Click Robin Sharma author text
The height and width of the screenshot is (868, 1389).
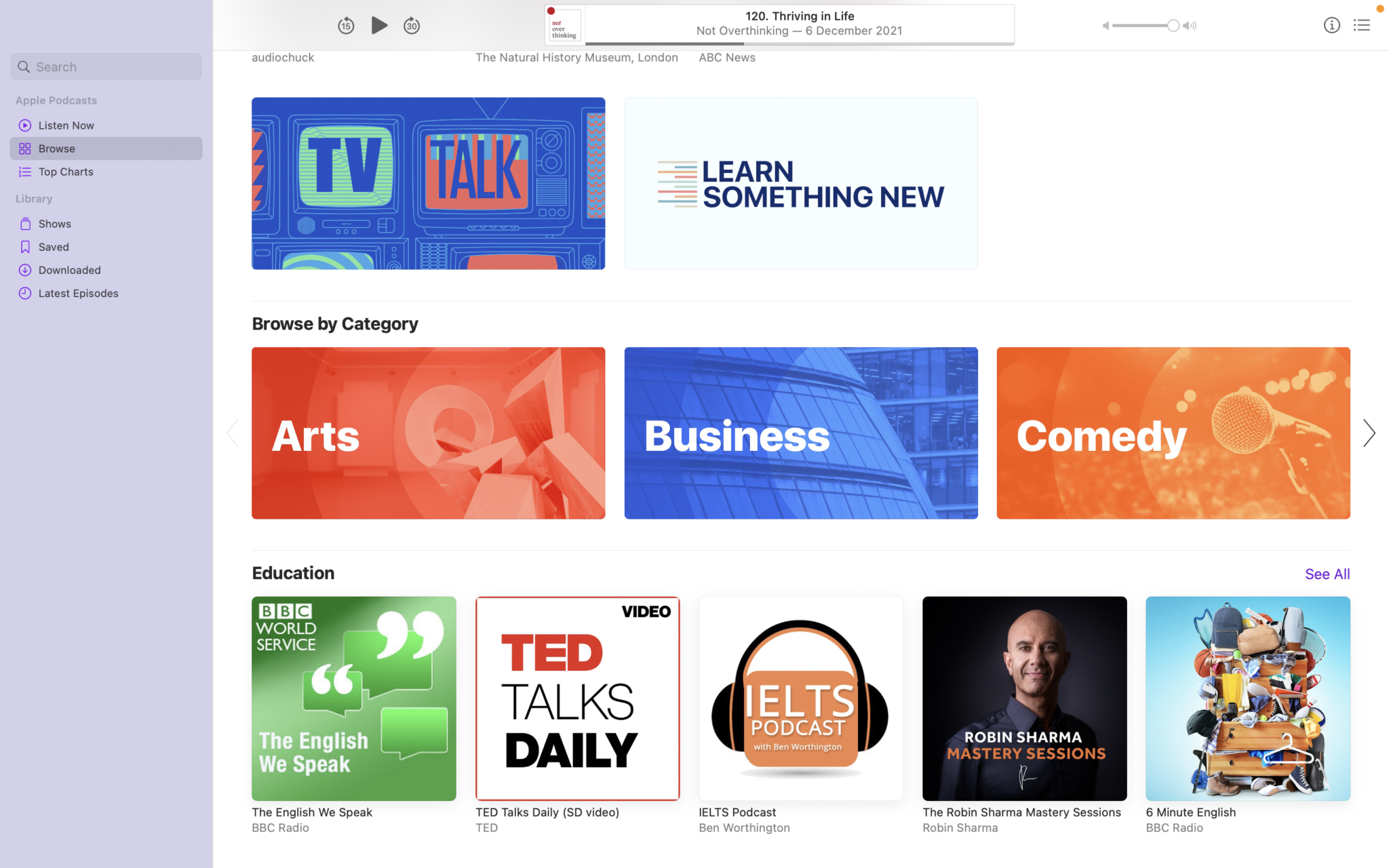960,828
